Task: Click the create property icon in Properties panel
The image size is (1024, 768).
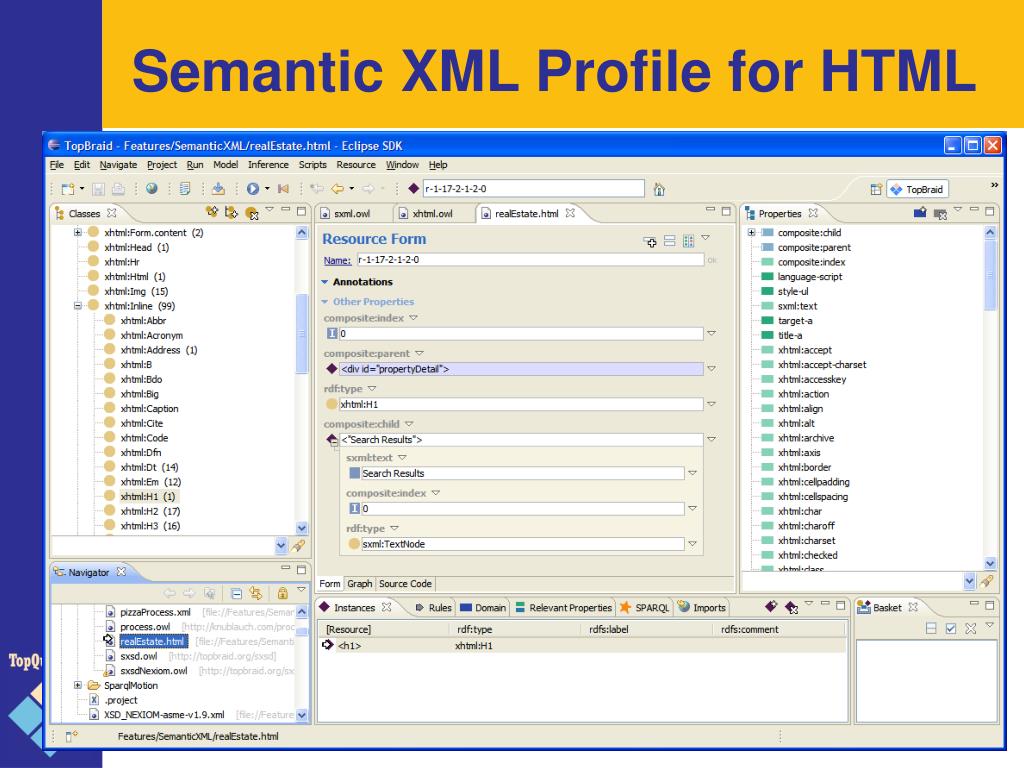Action: coord(920,212)
